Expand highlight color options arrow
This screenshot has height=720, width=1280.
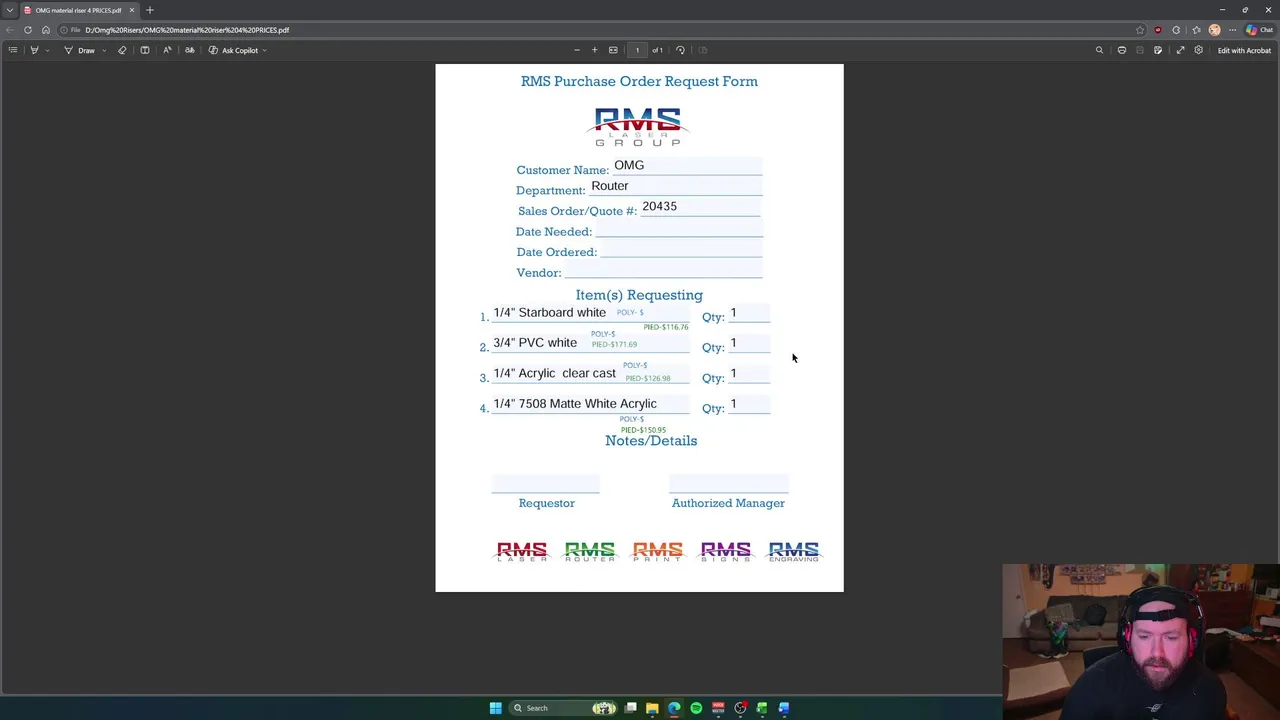[x=47, y=50]
